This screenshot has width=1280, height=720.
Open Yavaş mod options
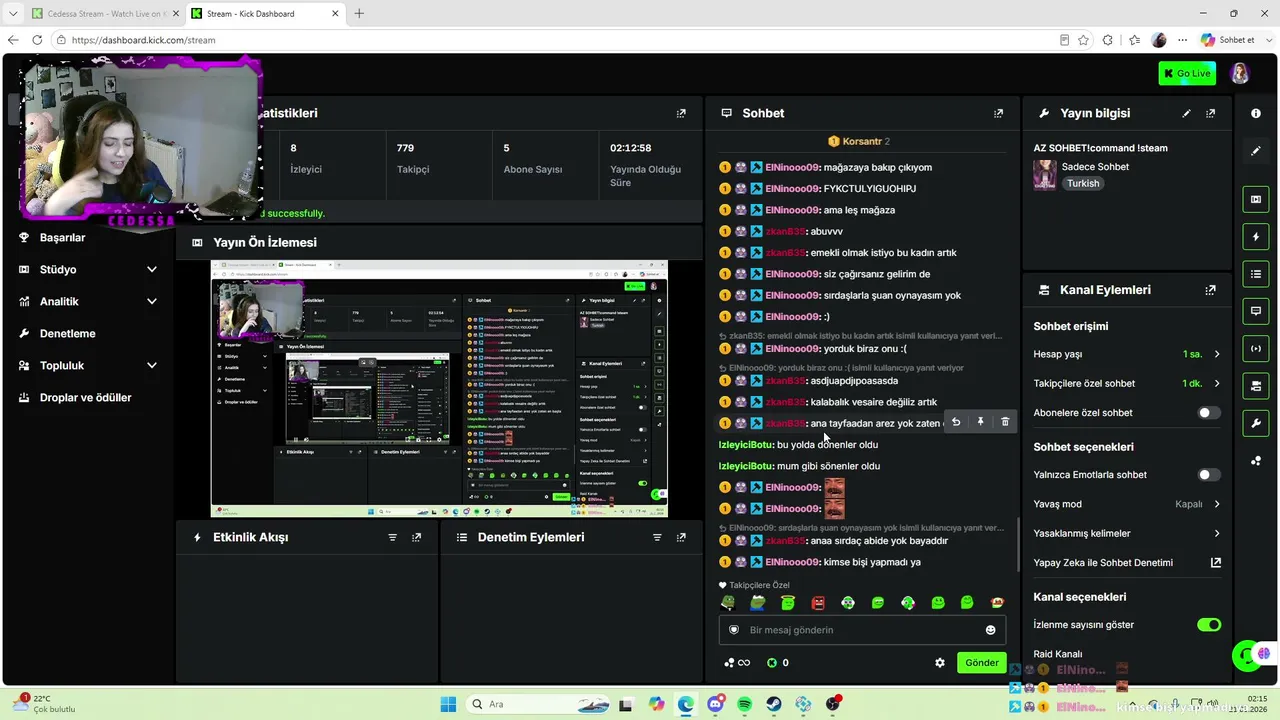(1127, 504)
